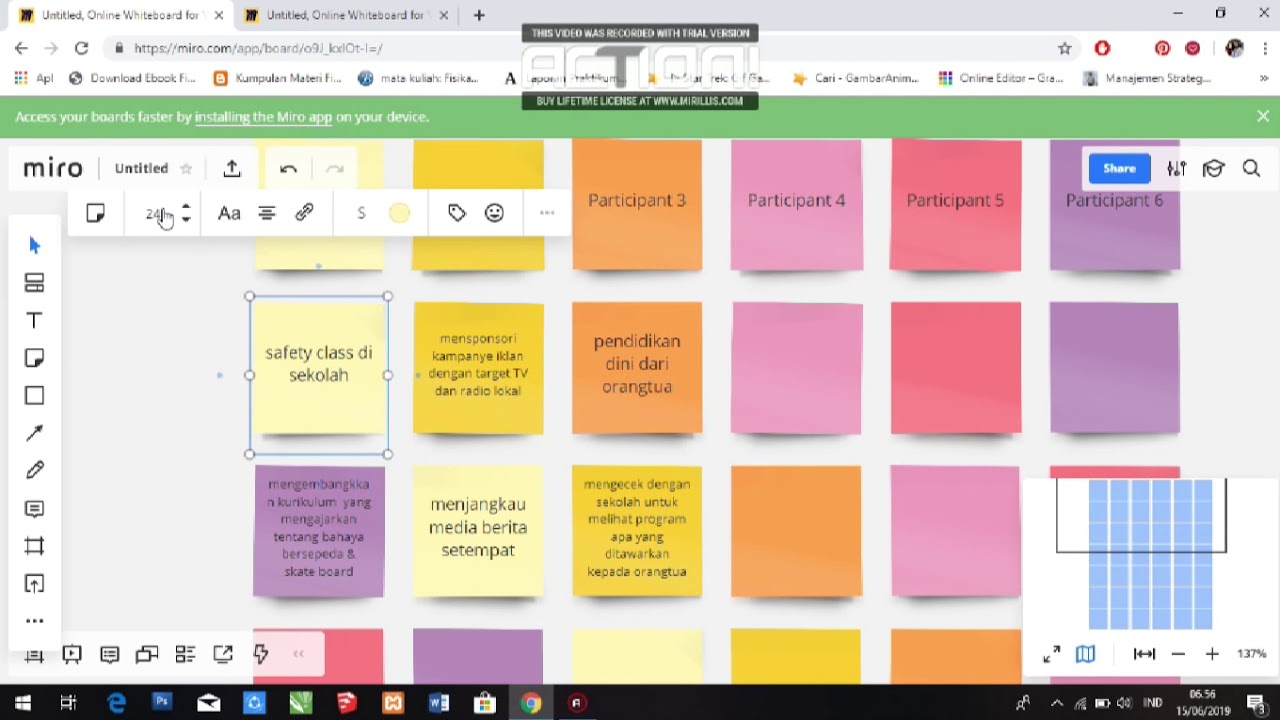Open the lightning activity icon
Viewport: 1280px width, 720px height.
pyautogui.click(x=261, y=654)
